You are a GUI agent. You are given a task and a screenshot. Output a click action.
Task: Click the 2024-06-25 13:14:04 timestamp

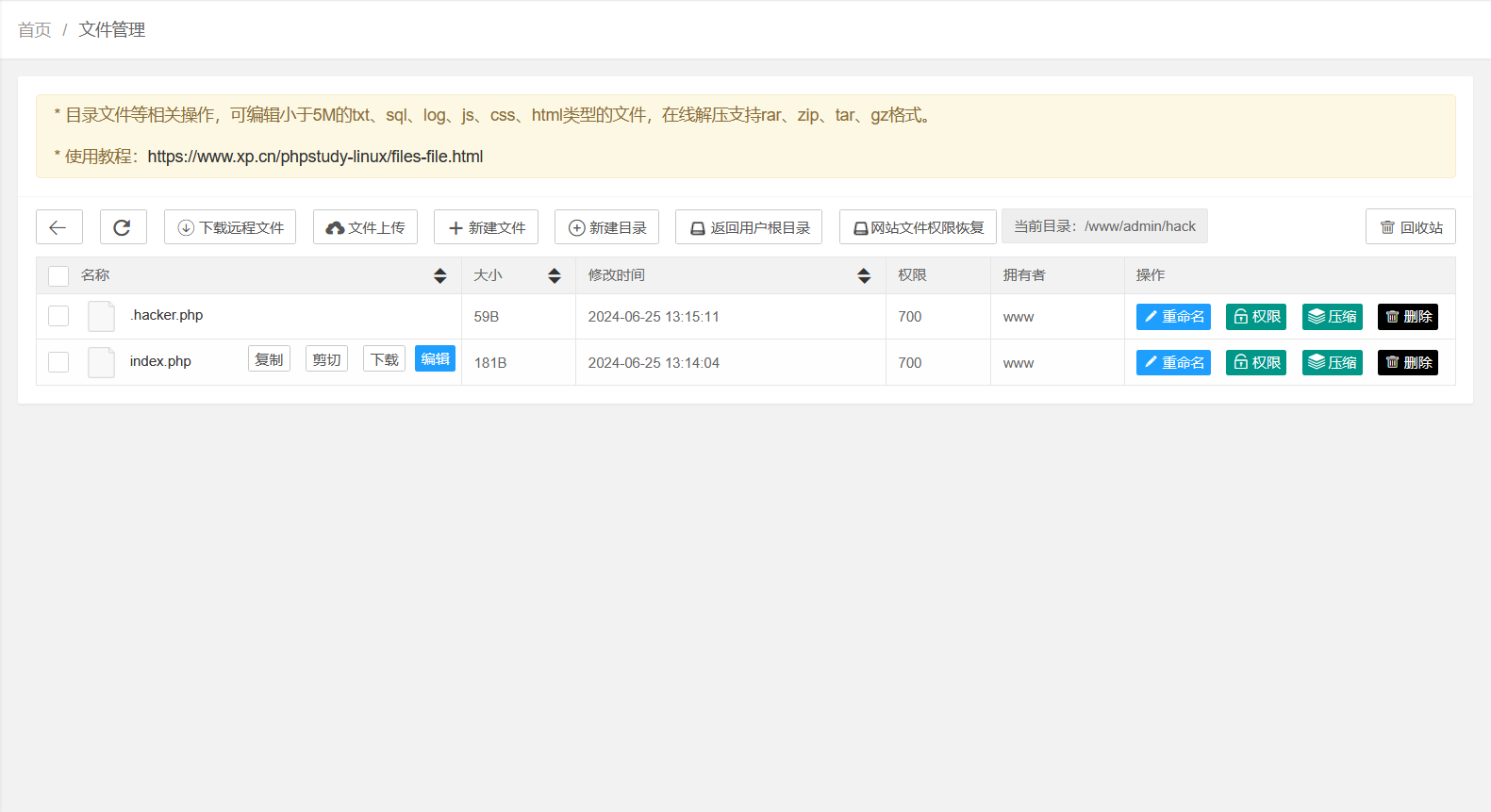click(x=654, y=363)
